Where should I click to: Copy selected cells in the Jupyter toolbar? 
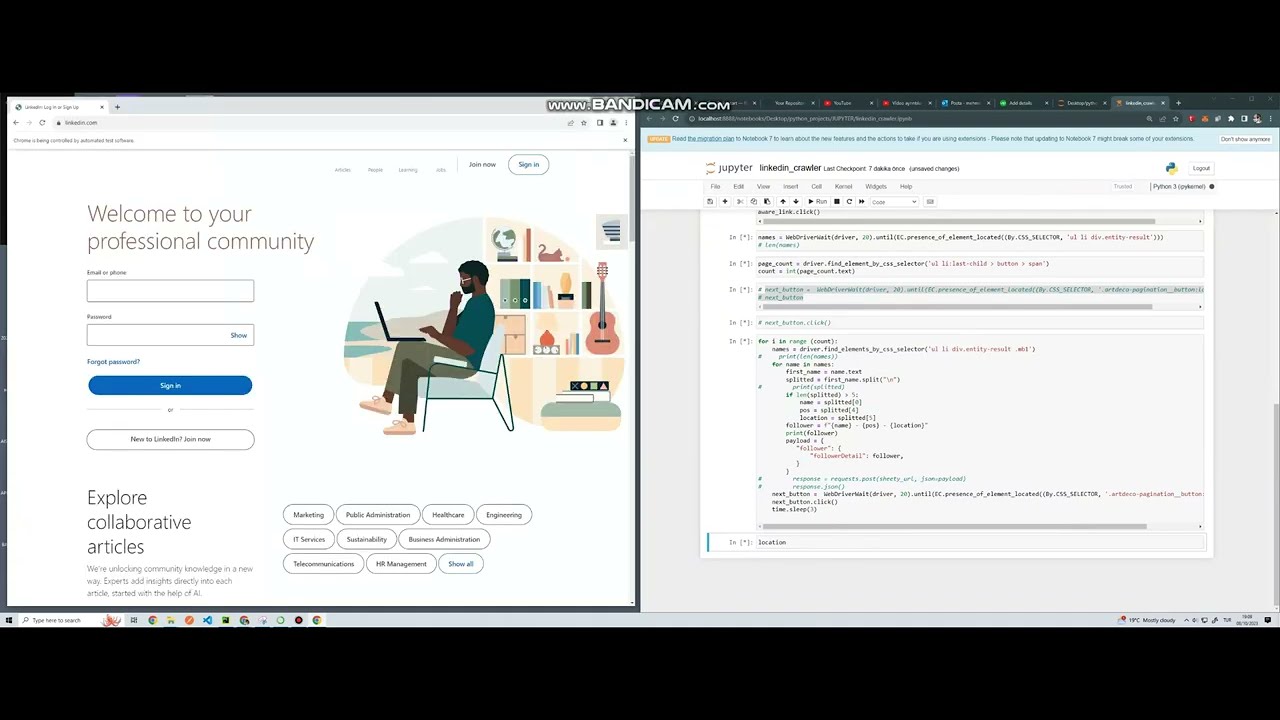[754, 201]
